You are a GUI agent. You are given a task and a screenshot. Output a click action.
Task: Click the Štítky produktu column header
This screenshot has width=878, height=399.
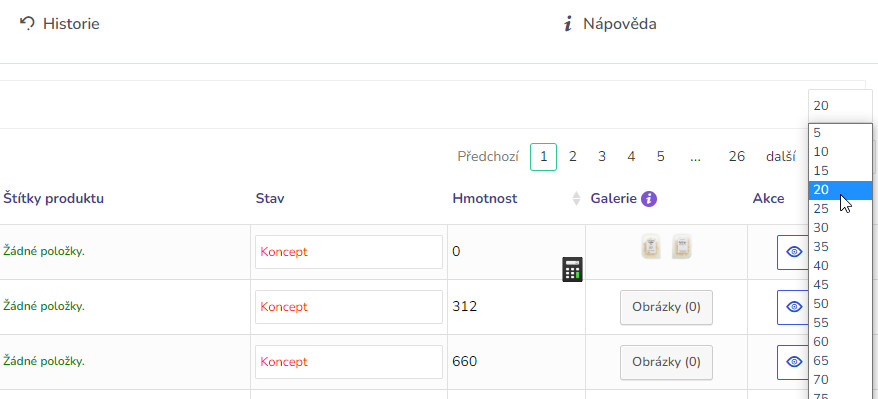pyautogui.click(x=54, y=198)
